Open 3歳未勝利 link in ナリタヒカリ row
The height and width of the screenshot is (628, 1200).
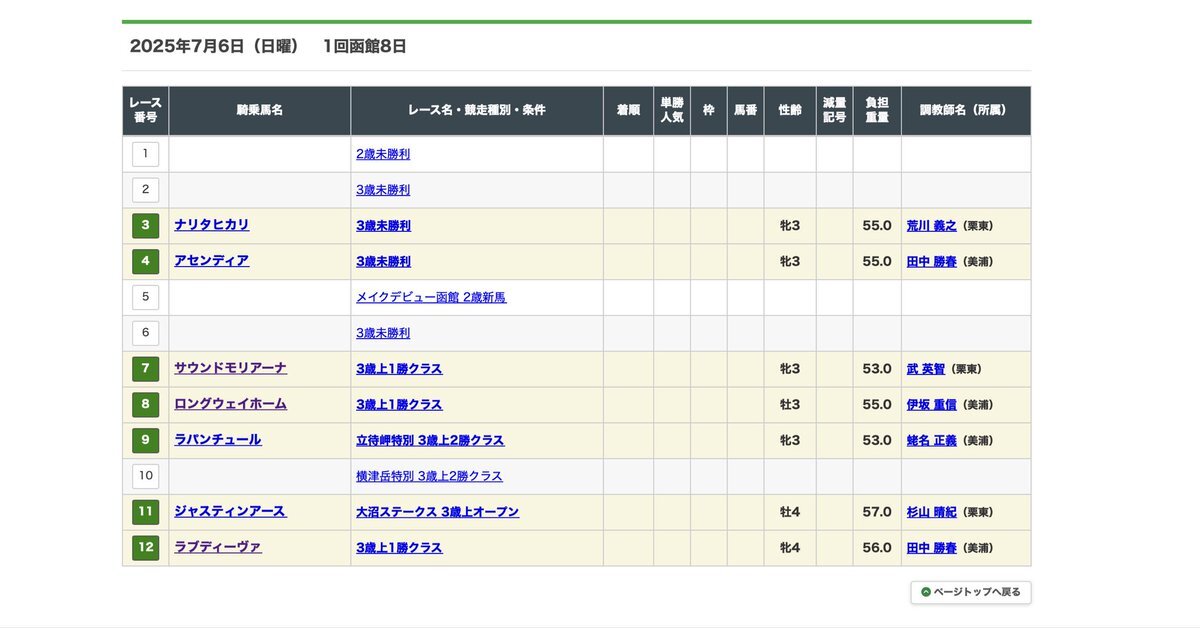[x=383, y=226]
